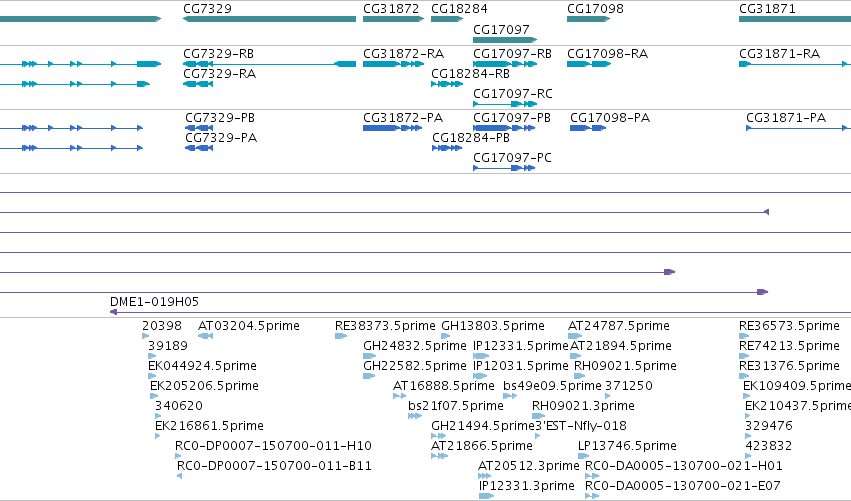Select EST AT20512.3prime
The width and height of the screenshot is (851, 501).
(485, 476)
